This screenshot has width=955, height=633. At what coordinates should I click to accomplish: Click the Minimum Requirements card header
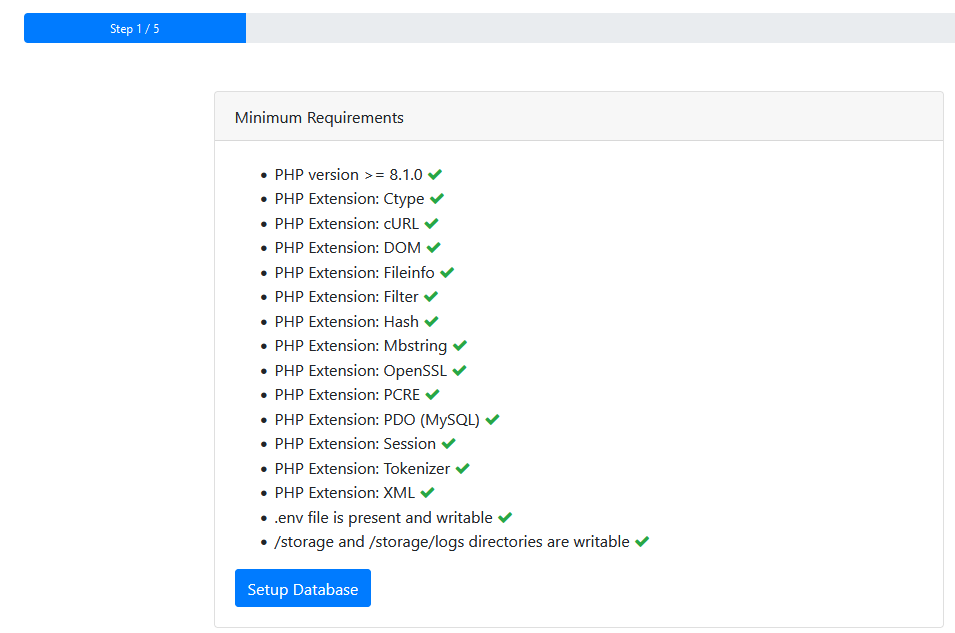578,117
